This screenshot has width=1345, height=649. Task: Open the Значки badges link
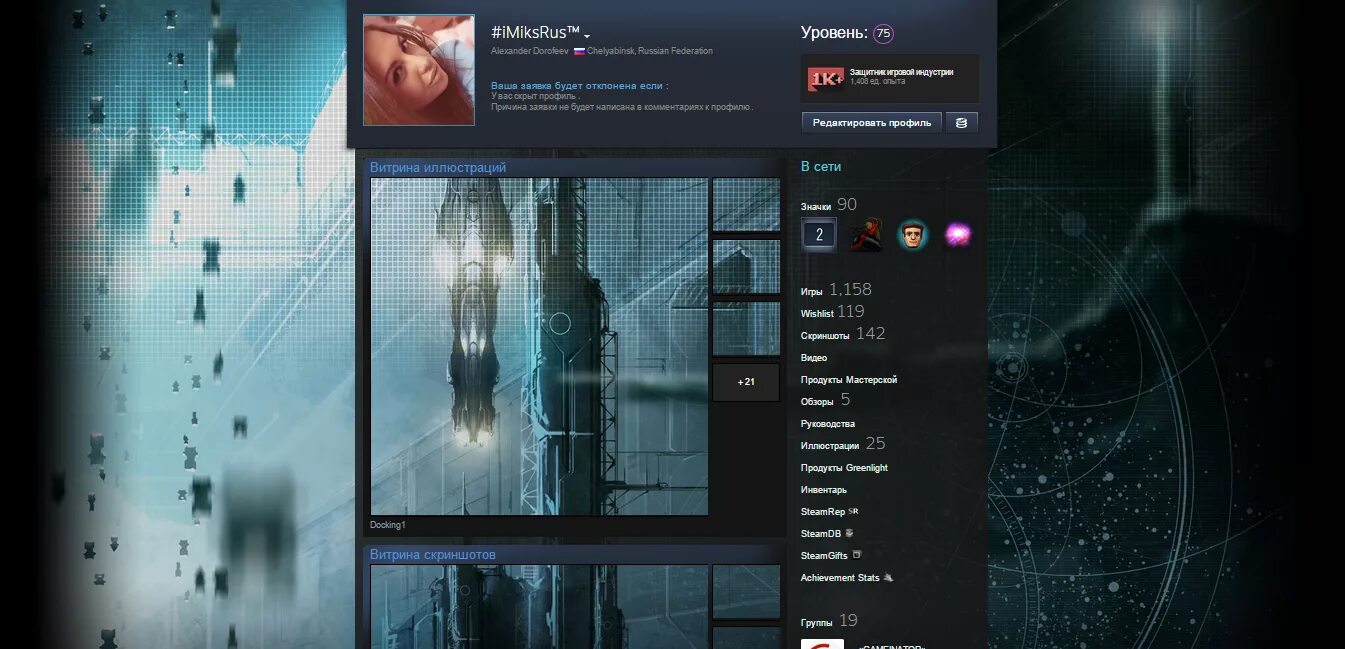(x=816, y=206)
